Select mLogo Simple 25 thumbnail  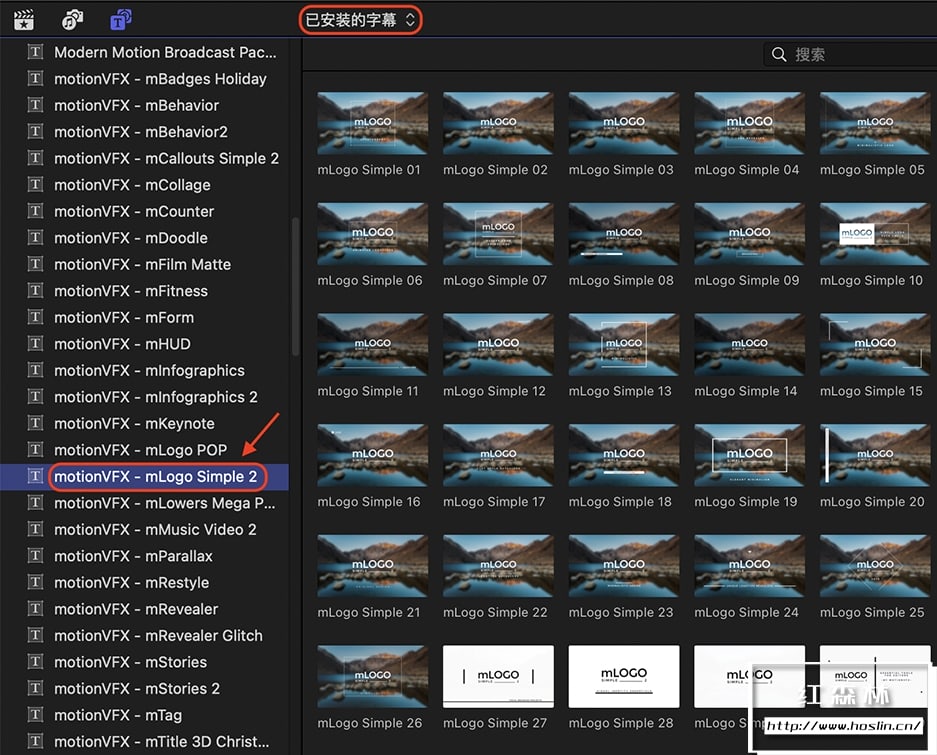pyautogui.click(x=875, y=566)
